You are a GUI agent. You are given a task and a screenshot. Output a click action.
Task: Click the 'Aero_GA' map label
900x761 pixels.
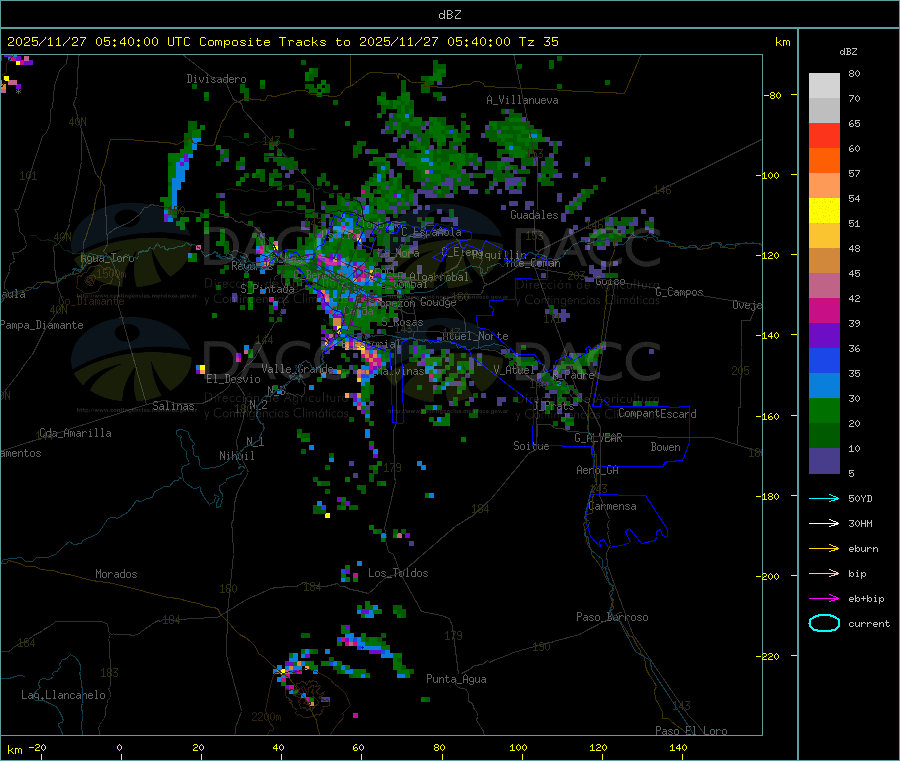[x=597, y=470]
